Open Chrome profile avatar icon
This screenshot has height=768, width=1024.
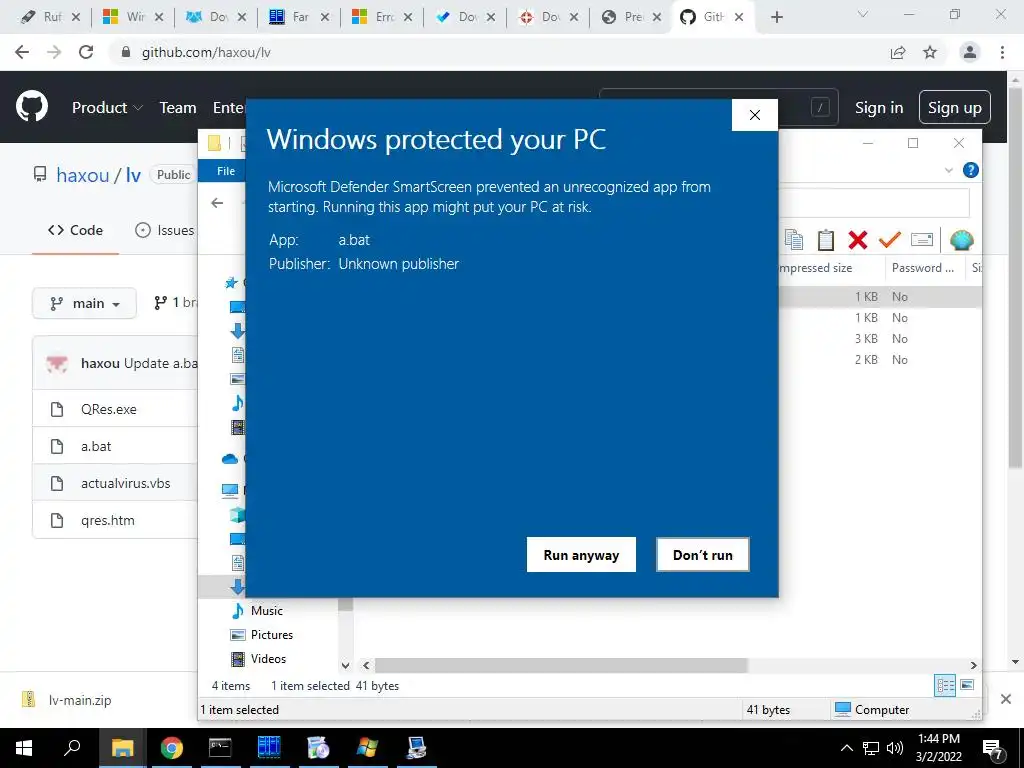click(970, 52)
